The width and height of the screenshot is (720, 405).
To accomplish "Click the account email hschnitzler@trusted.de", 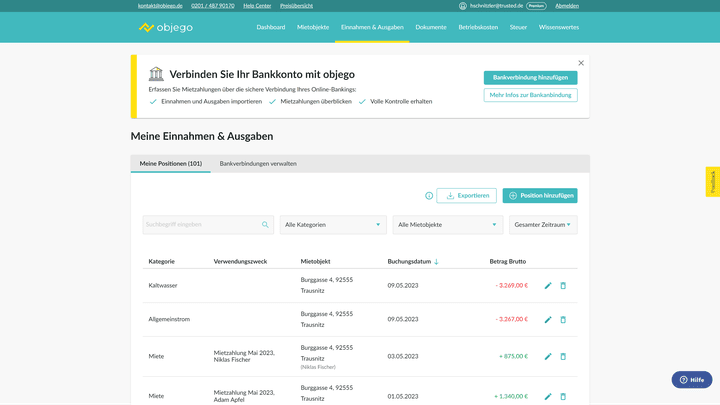I will [496, 6].
